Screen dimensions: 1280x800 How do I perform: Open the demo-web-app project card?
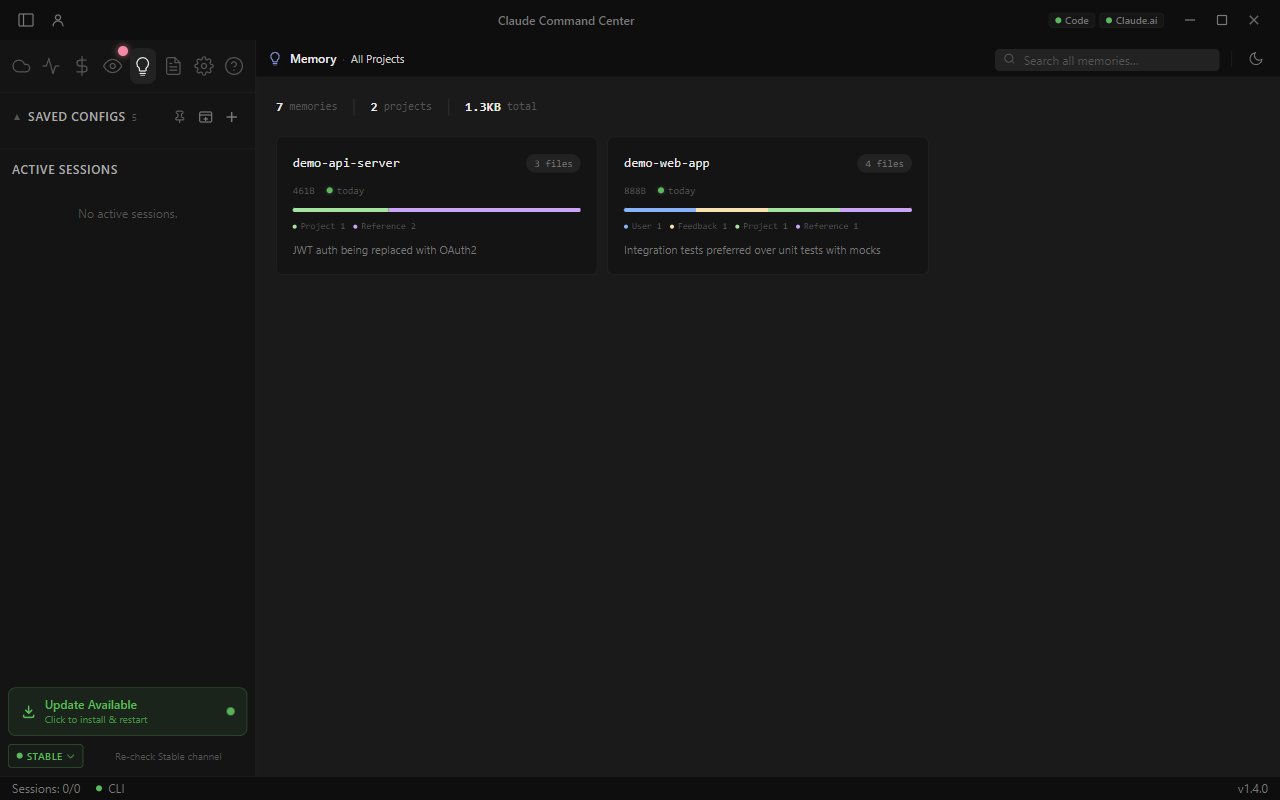768,205
